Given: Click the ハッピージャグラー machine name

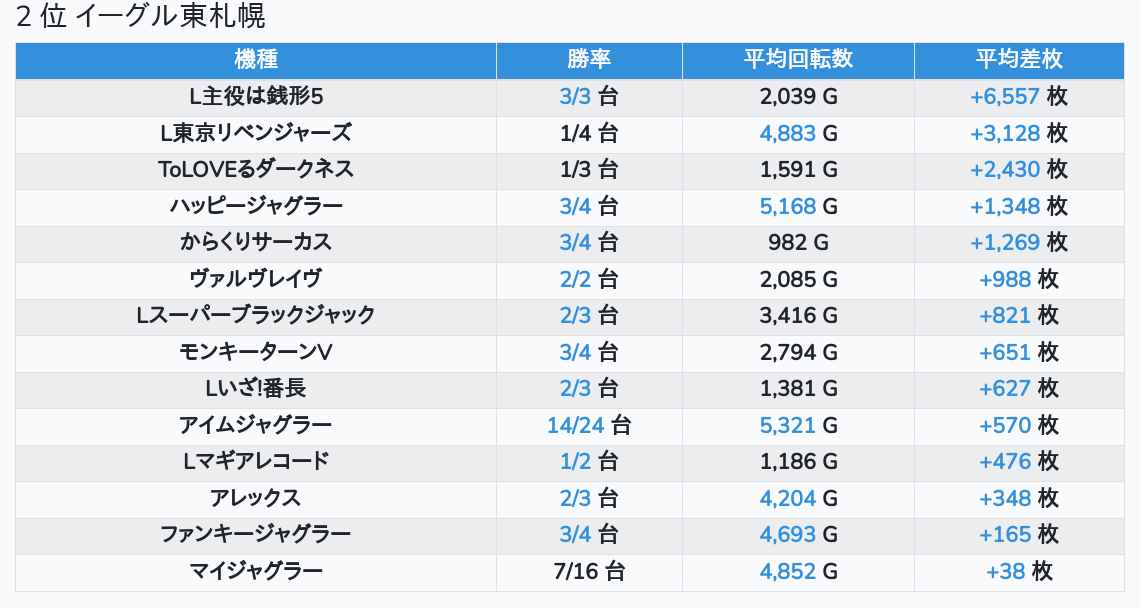Looking at the screenshot, I should [256, 206].
